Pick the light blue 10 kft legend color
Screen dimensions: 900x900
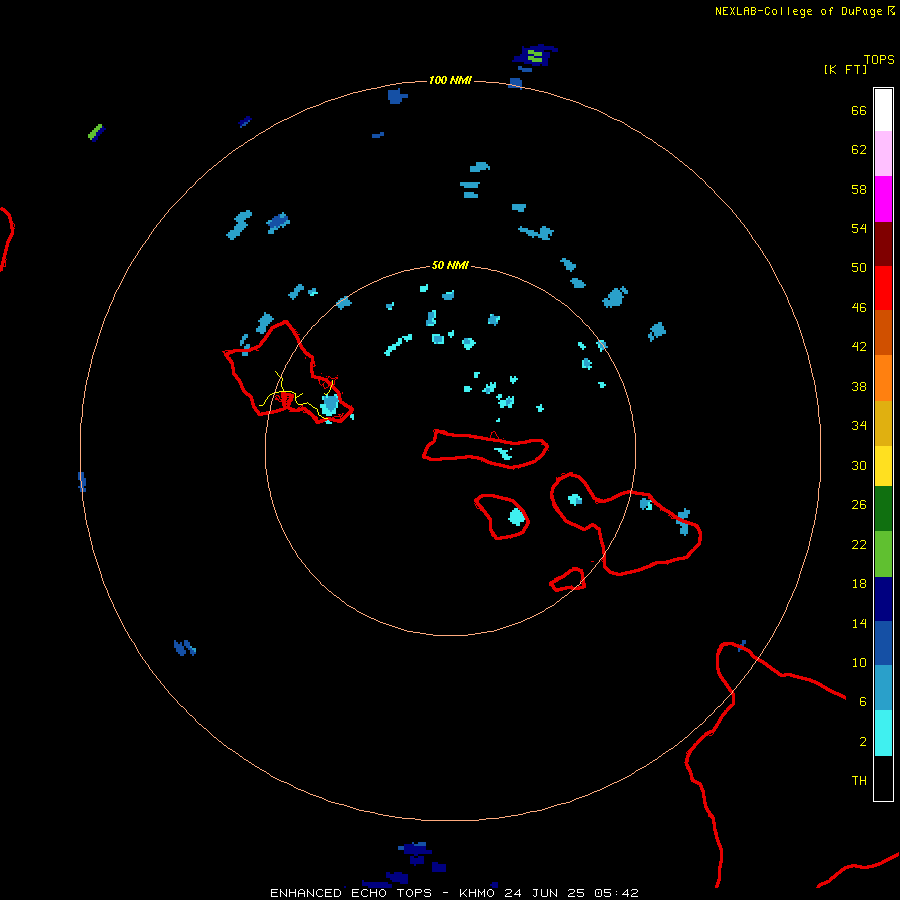point(883,688)
